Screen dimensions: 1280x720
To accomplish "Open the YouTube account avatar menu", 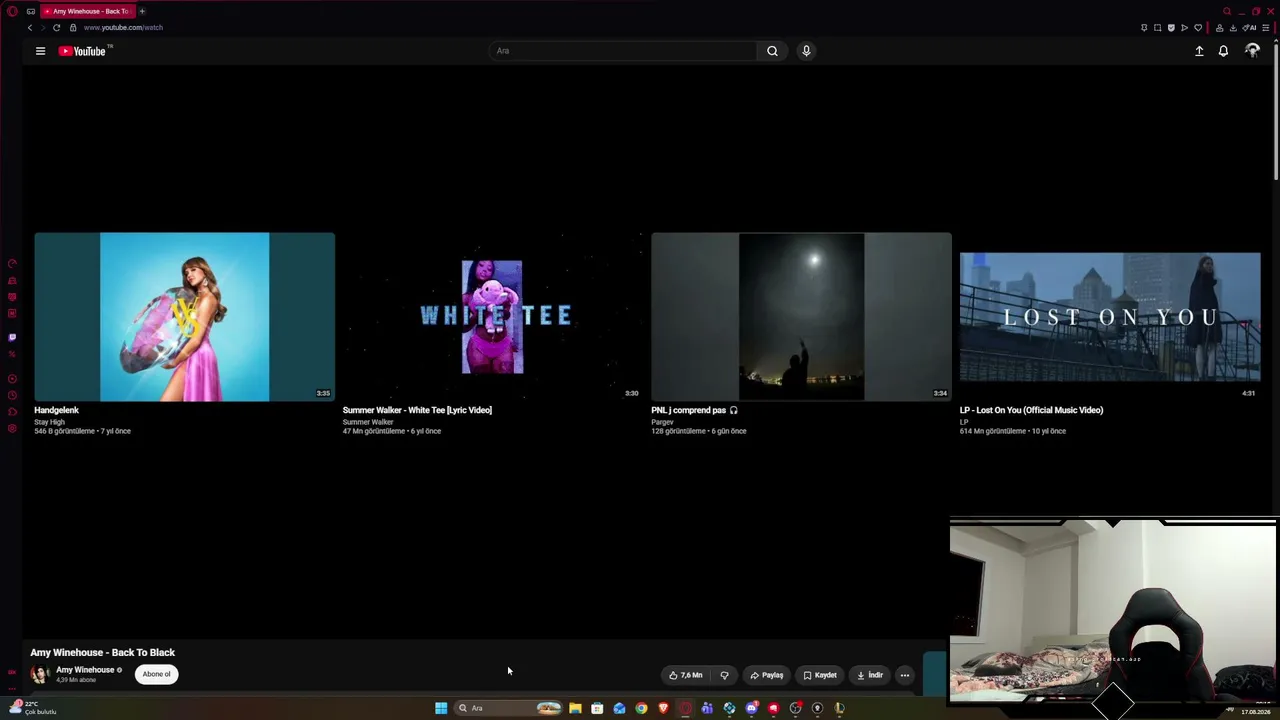I will (1252, 51).
